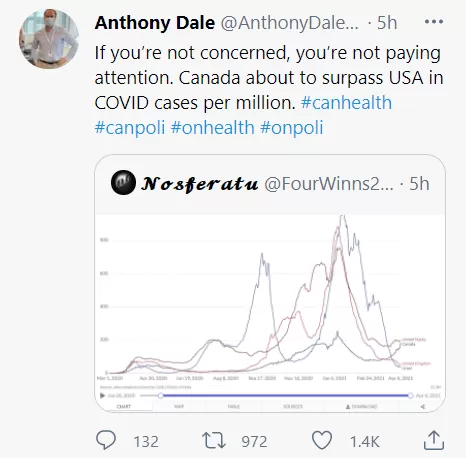This screenshot has height=458, width=467.
Task: Open the reply comment icon
Action: point(106,440)
